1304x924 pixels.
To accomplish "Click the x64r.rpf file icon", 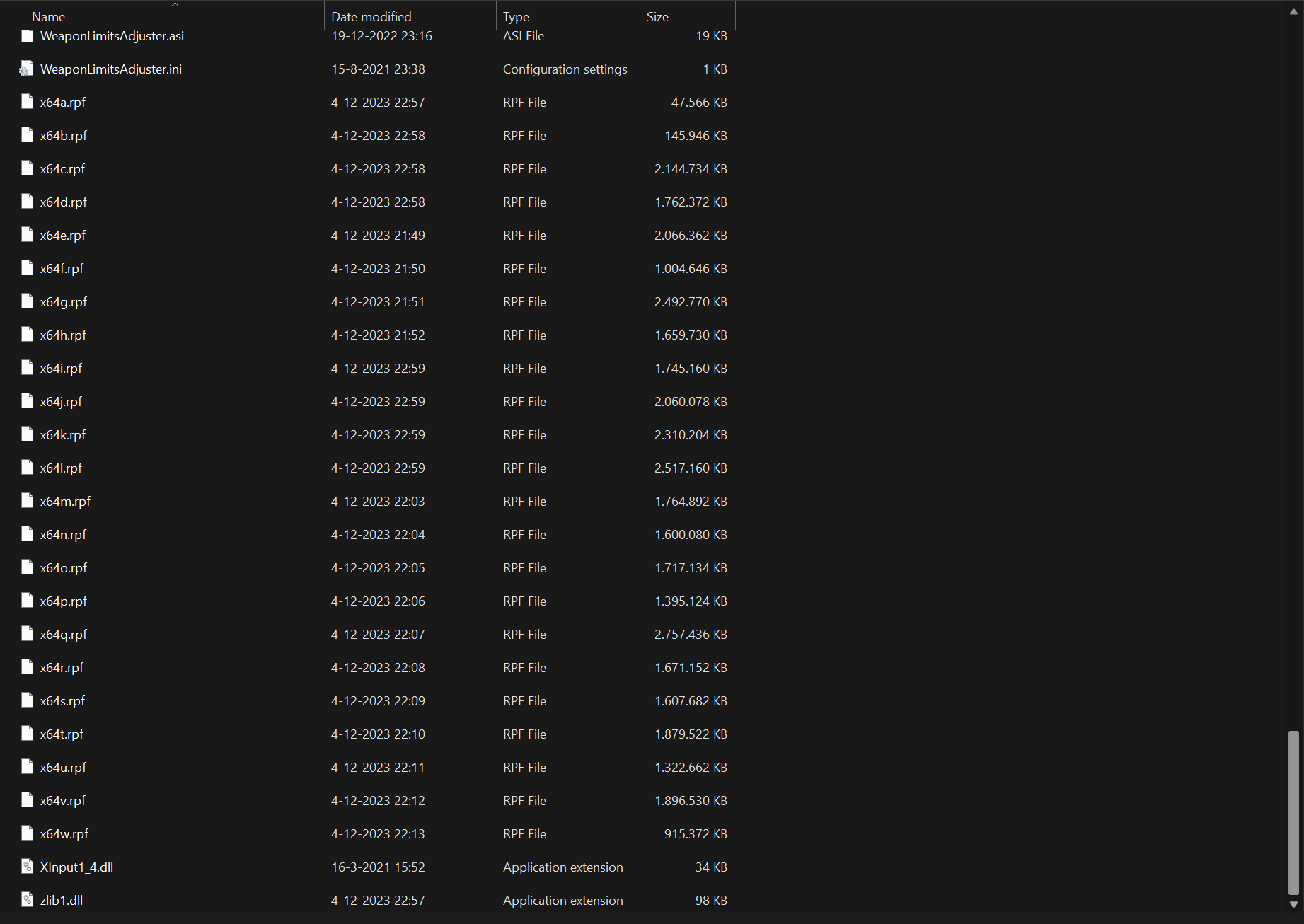I will [x=27, y=667].
